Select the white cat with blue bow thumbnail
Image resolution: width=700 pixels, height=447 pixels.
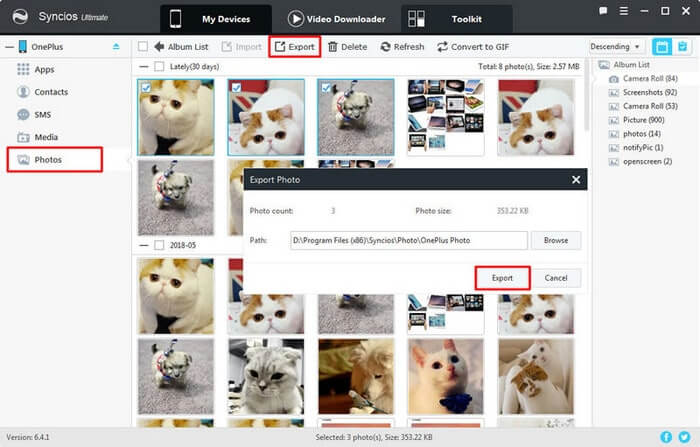[x=446, y=376]
